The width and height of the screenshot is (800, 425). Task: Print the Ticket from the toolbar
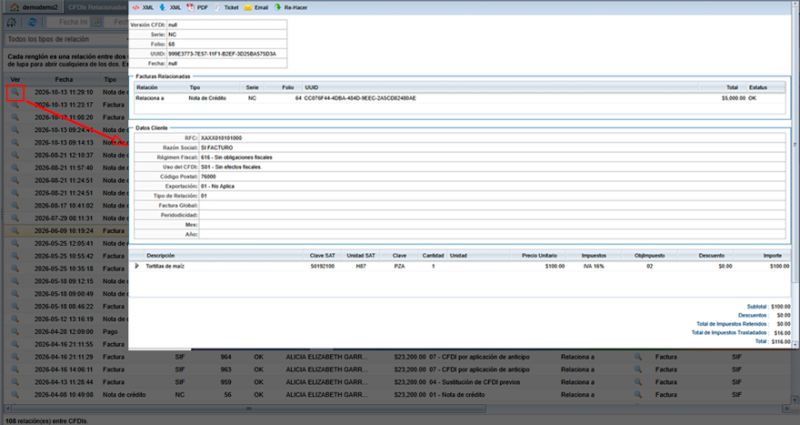226,8
